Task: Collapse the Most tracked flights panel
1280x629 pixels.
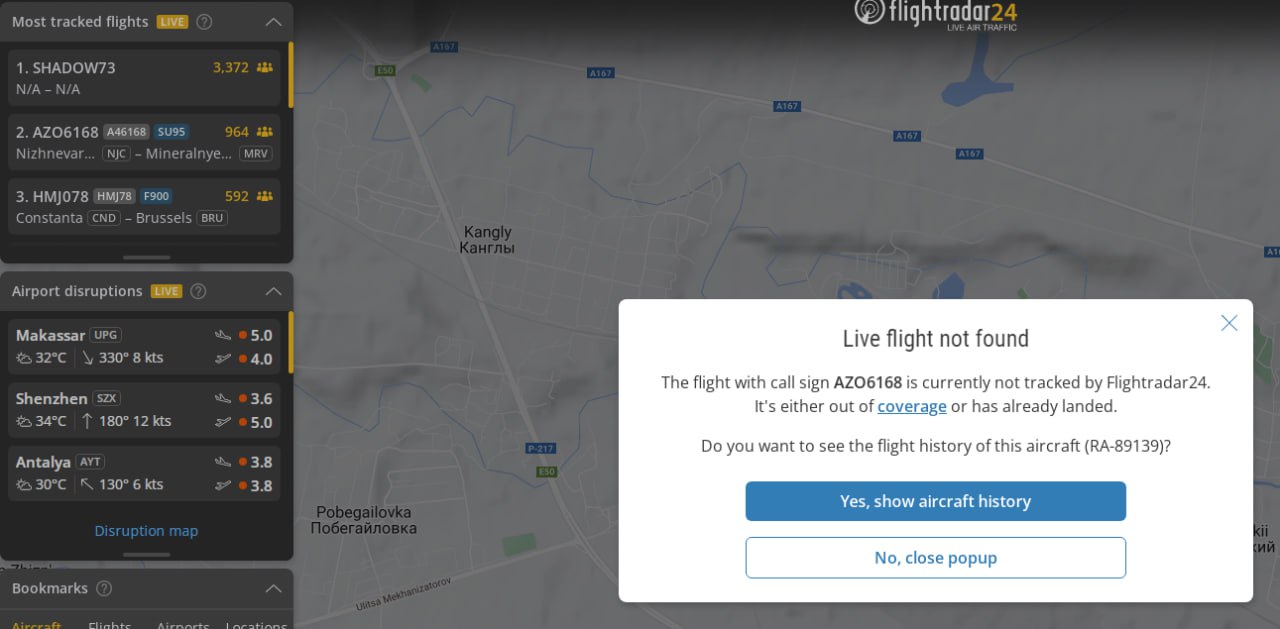Action: point(273,22)
